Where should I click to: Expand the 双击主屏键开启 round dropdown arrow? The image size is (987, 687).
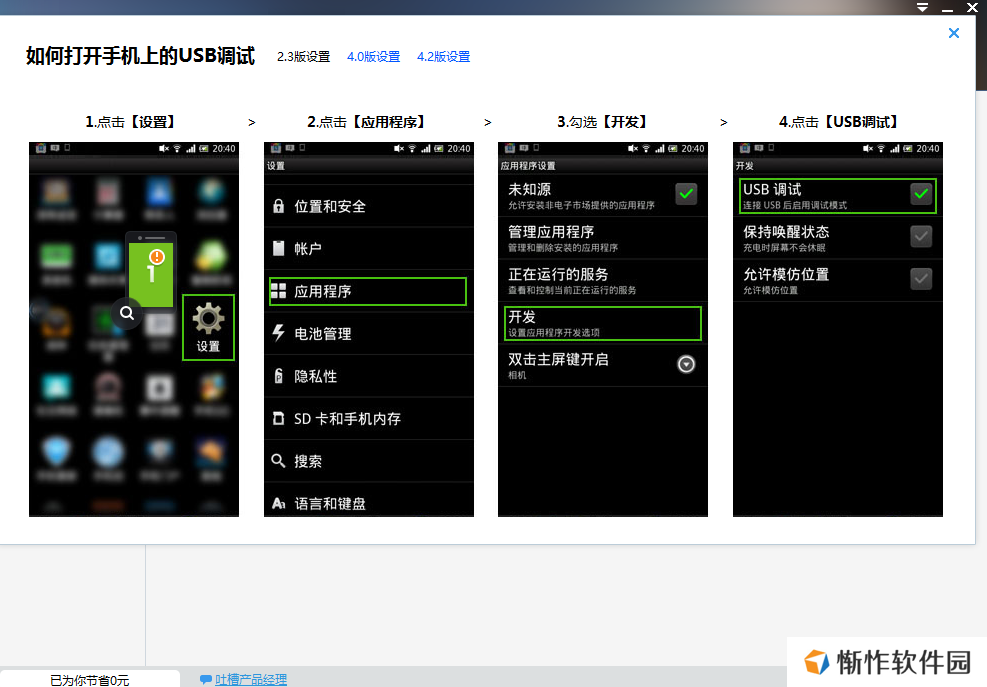tap(686, 364)
